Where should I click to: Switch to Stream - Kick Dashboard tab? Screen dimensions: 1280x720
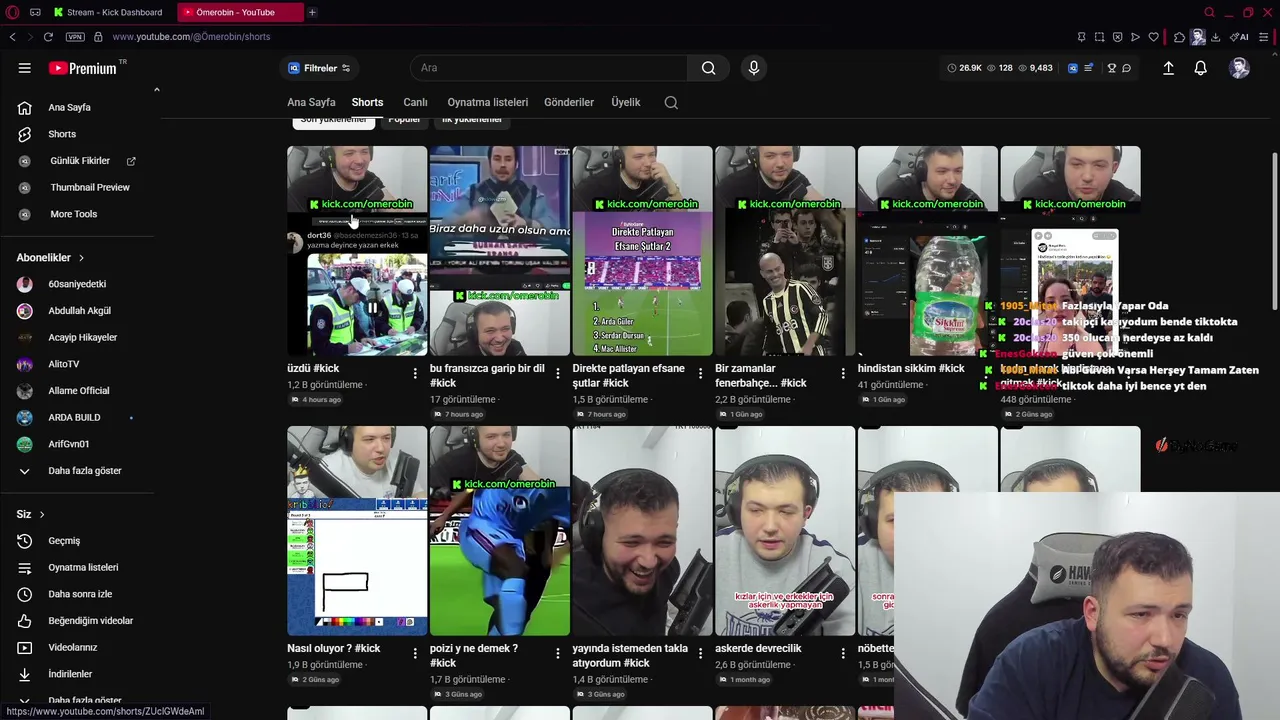pos(108,12)
